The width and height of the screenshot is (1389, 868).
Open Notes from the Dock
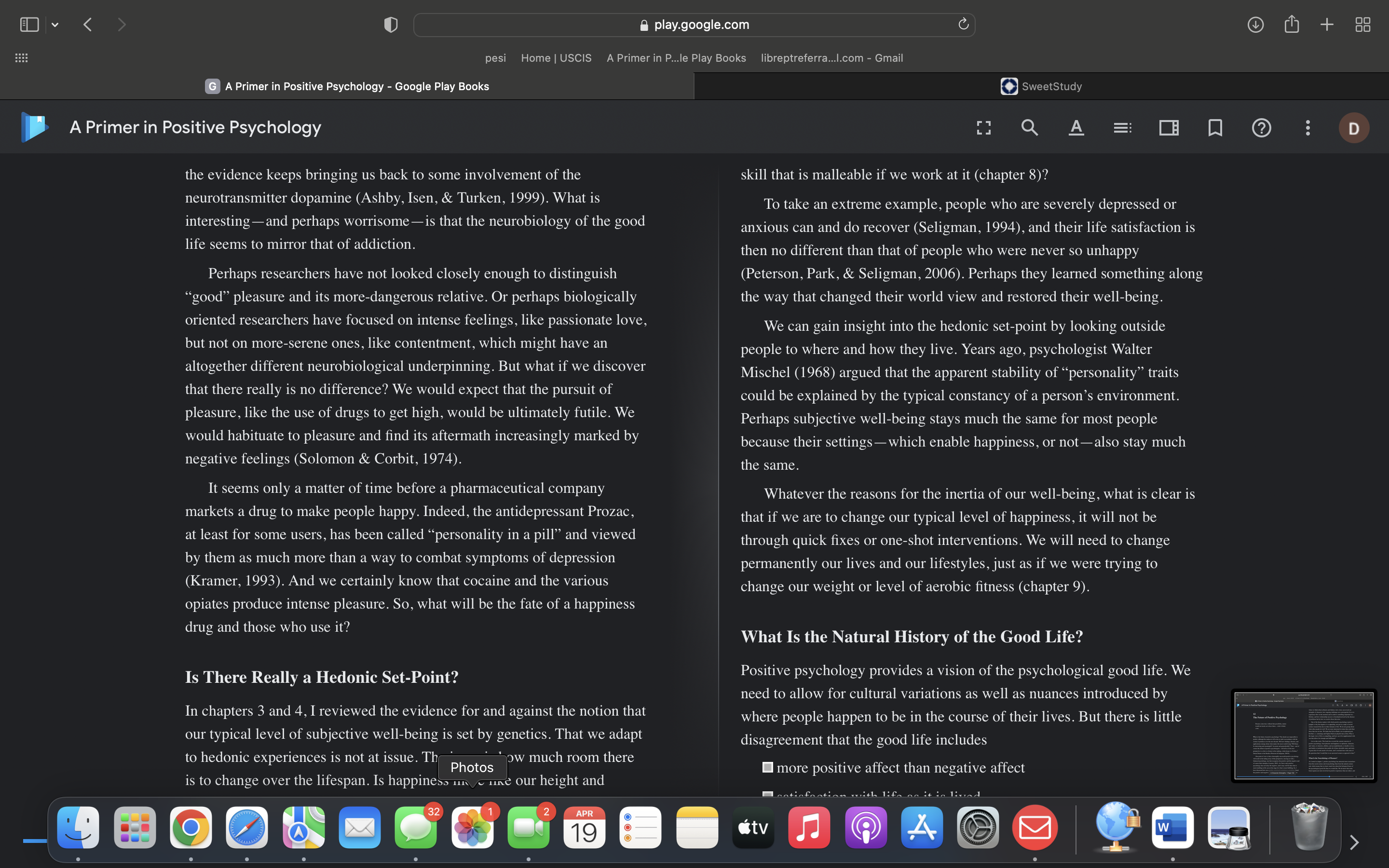coord(697,828)
